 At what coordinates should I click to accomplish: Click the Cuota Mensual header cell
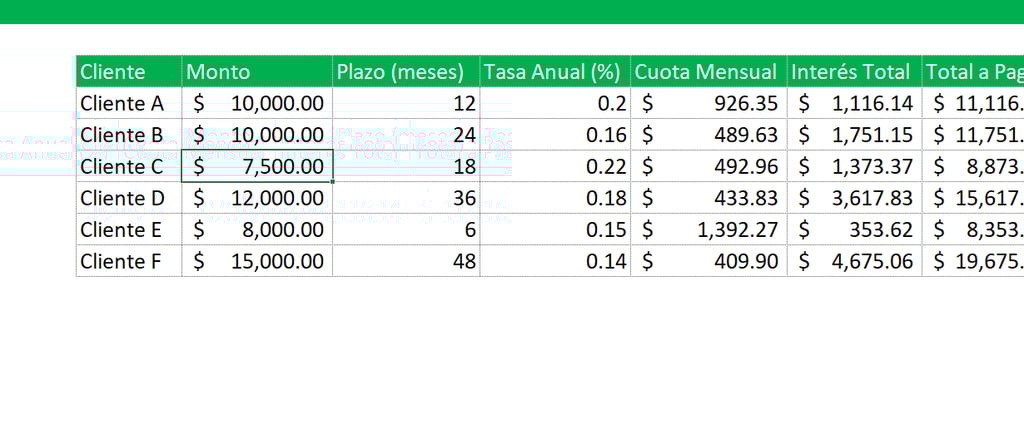coord(708,71)
